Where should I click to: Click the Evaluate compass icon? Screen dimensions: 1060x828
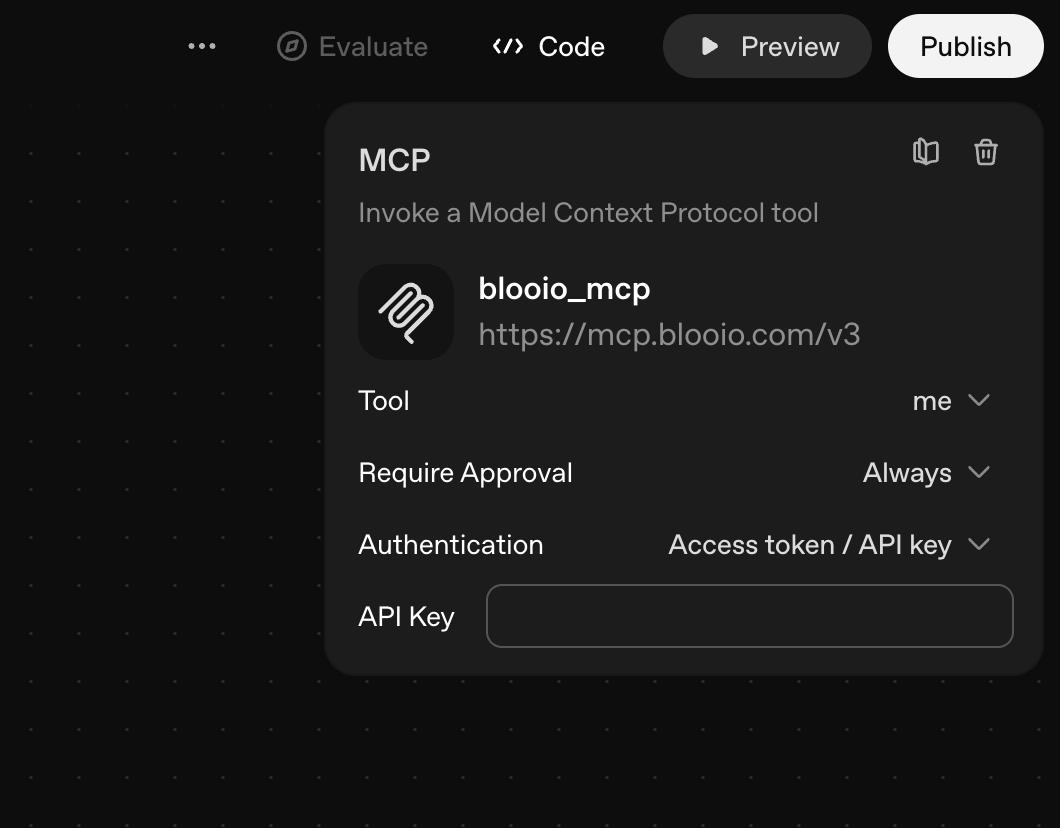point(291,46)
